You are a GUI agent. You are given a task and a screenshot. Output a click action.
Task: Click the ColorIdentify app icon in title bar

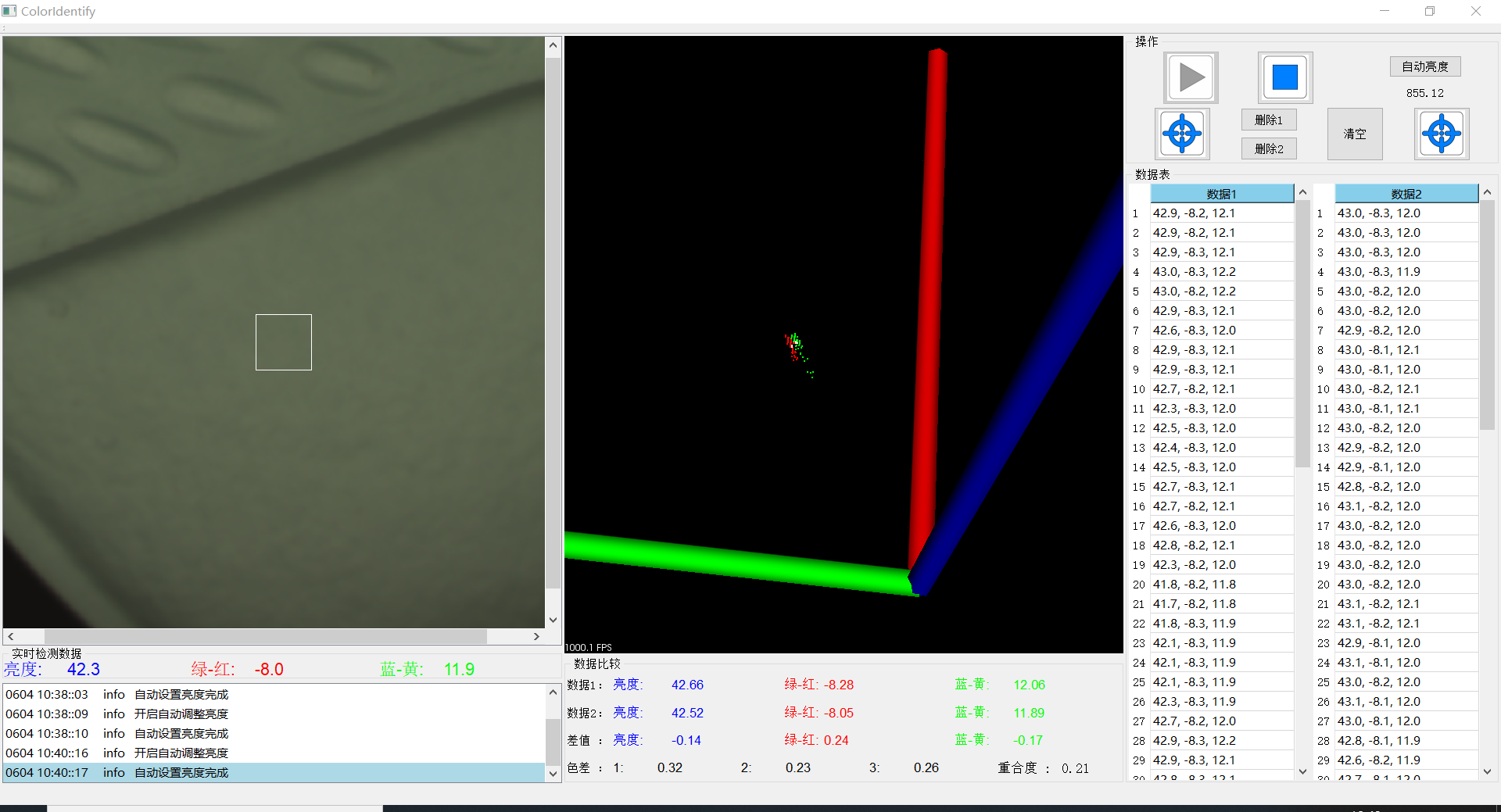click(x=9, y=11)
